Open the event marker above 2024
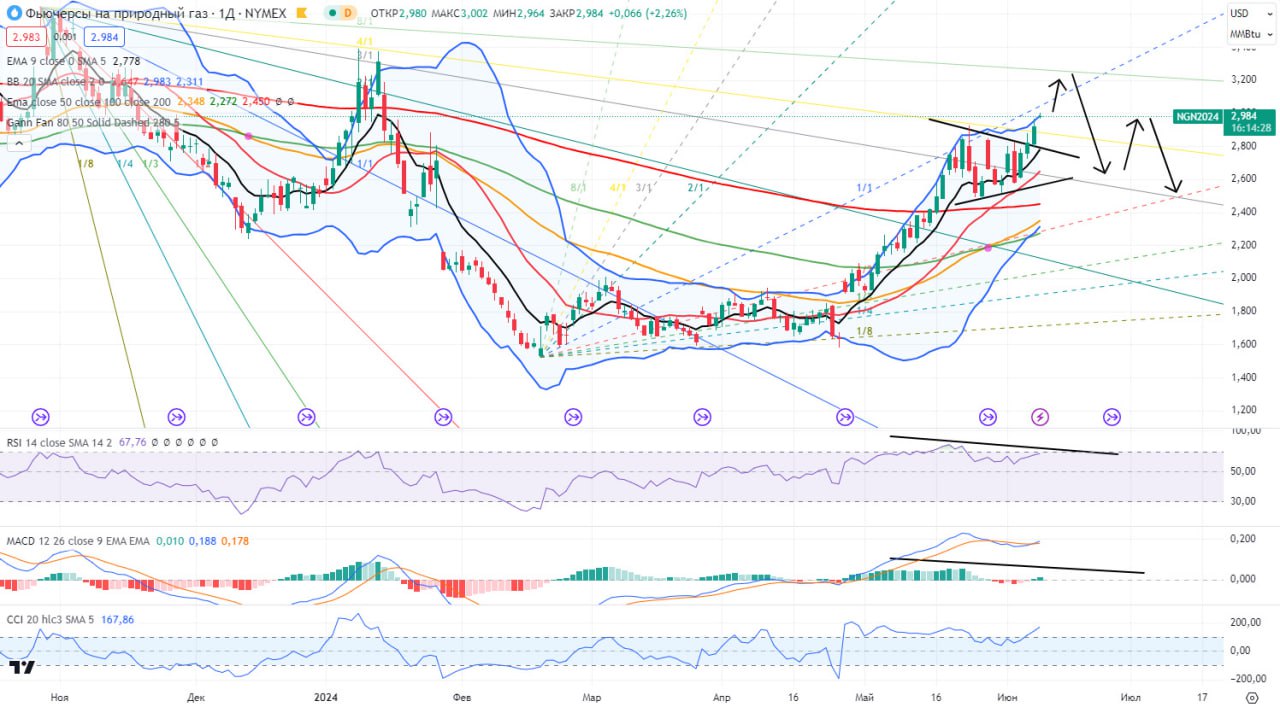This screenshot has height=707, width=1280. pos(306,416)
